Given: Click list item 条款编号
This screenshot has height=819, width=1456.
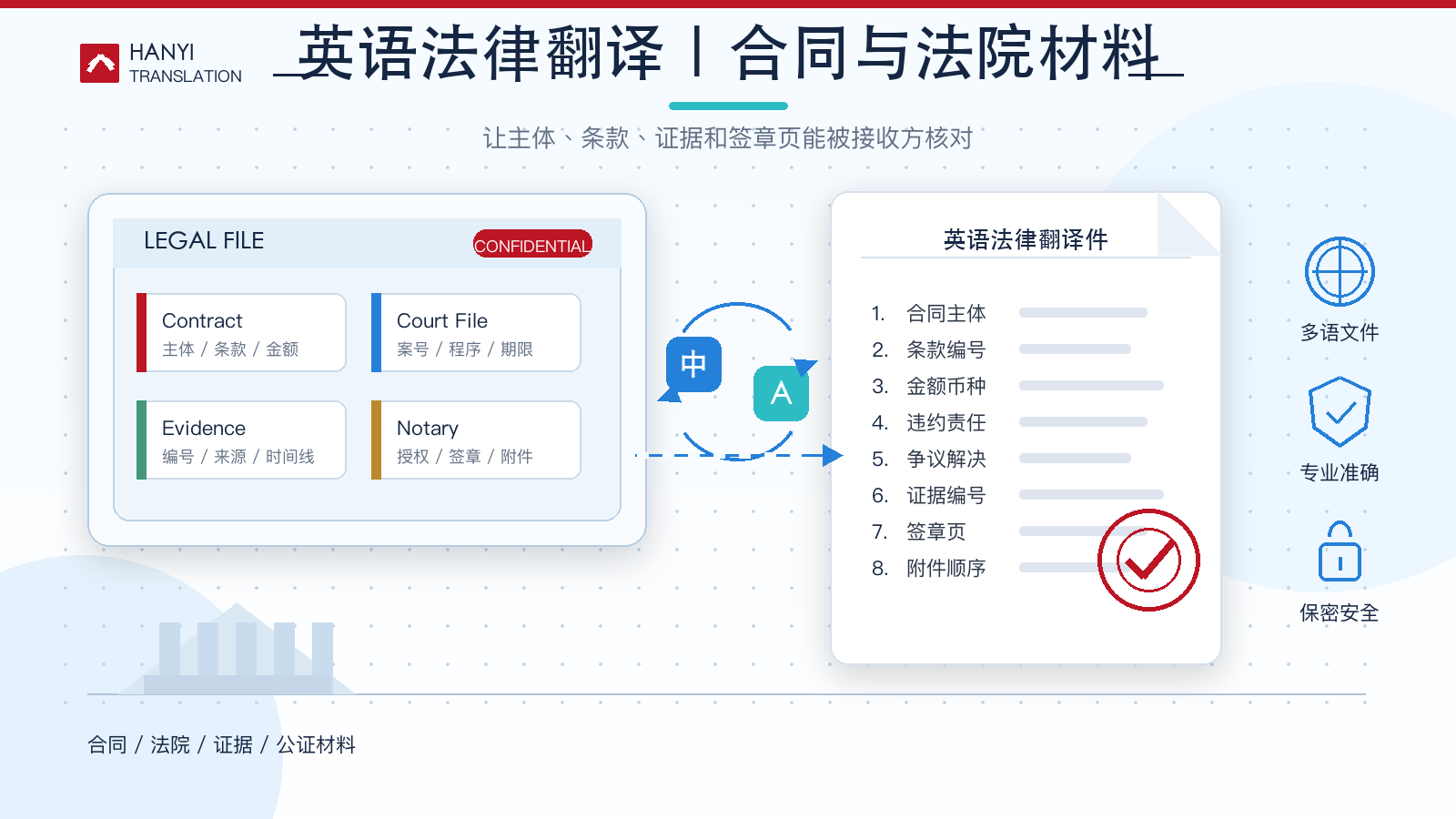Looking at the screenshot, I should pyautogui.click(x=946, y=349).
